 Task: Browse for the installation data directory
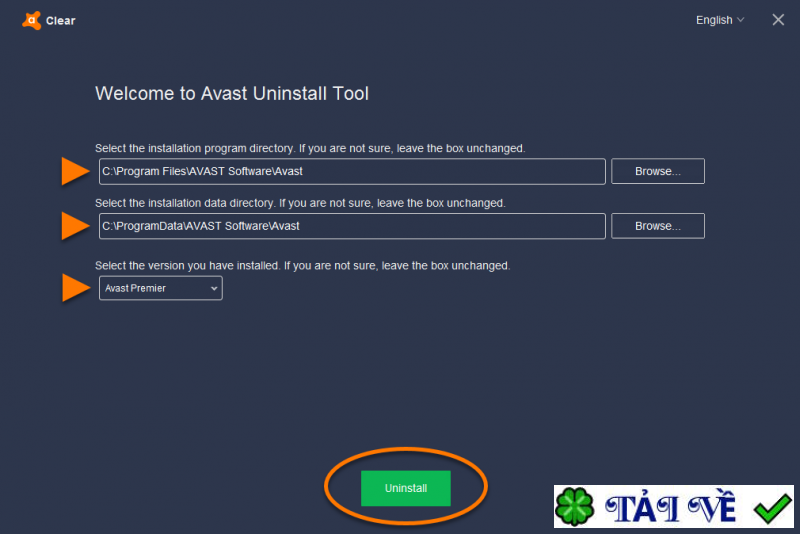pos(658,226)
